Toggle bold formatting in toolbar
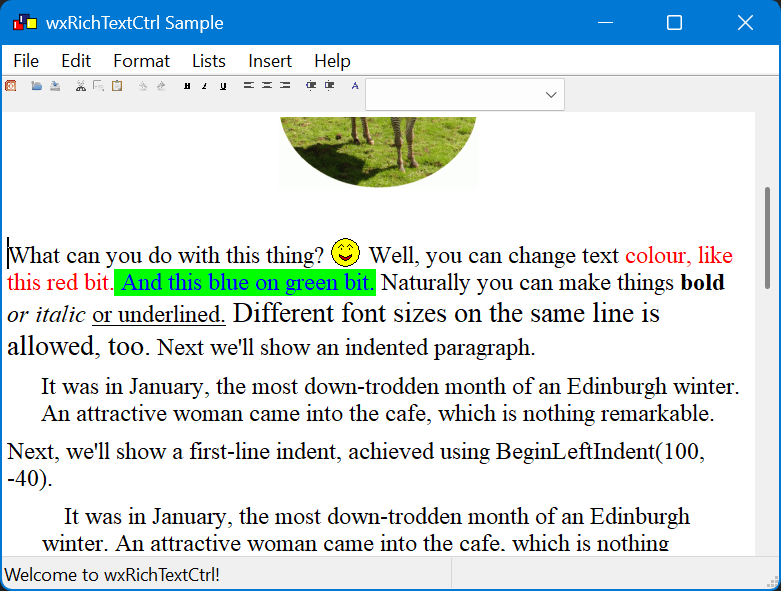 click(x=187, y=86)
